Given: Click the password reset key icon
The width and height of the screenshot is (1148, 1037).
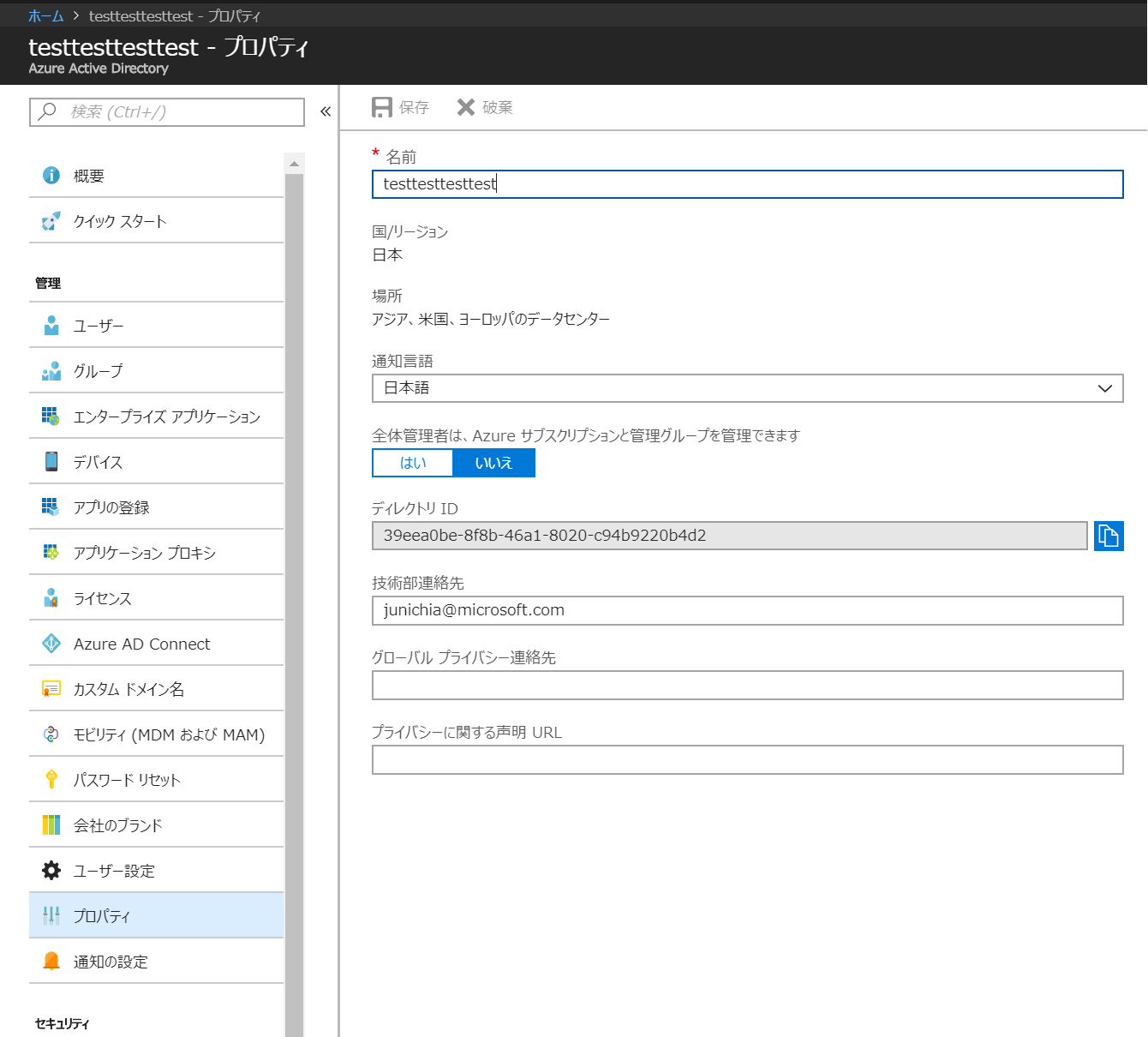Looking at the screenshot, I should (51, 780).
